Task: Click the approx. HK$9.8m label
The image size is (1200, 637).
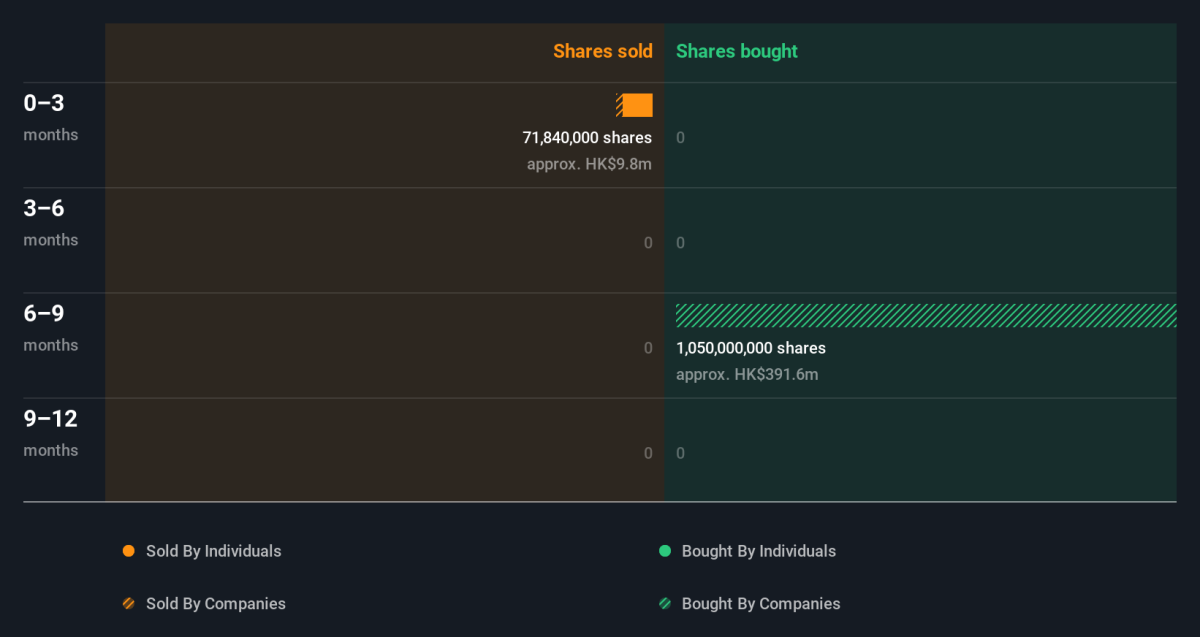Action: (x=589, y=164)
